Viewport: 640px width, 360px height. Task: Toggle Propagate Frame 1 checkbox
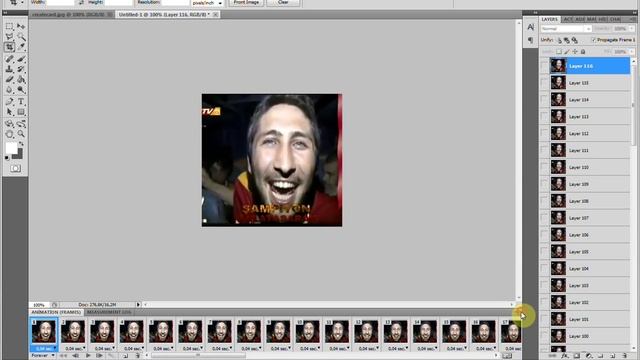(x=594, y=40)
